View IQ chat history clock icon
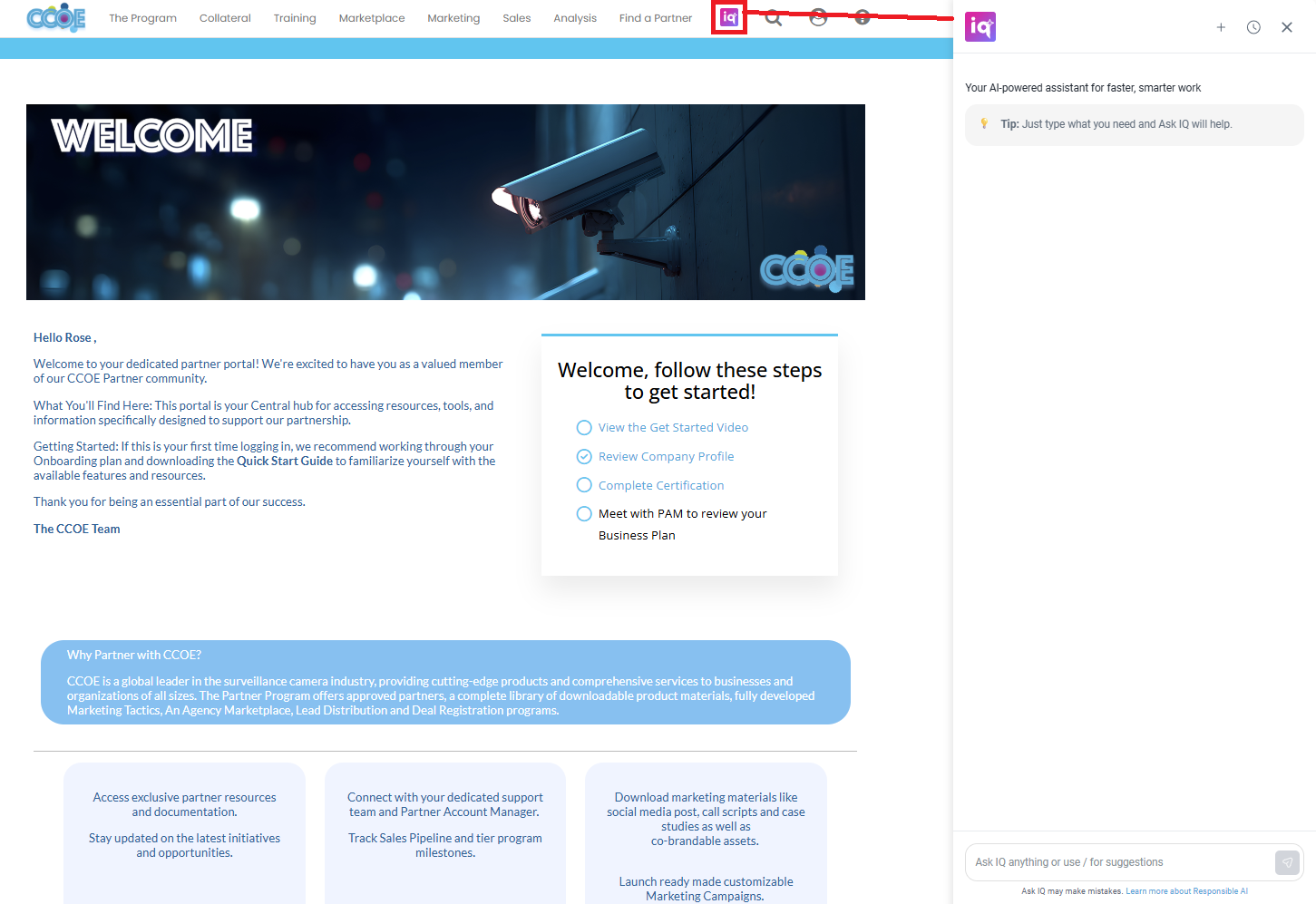 point(1253,27)
